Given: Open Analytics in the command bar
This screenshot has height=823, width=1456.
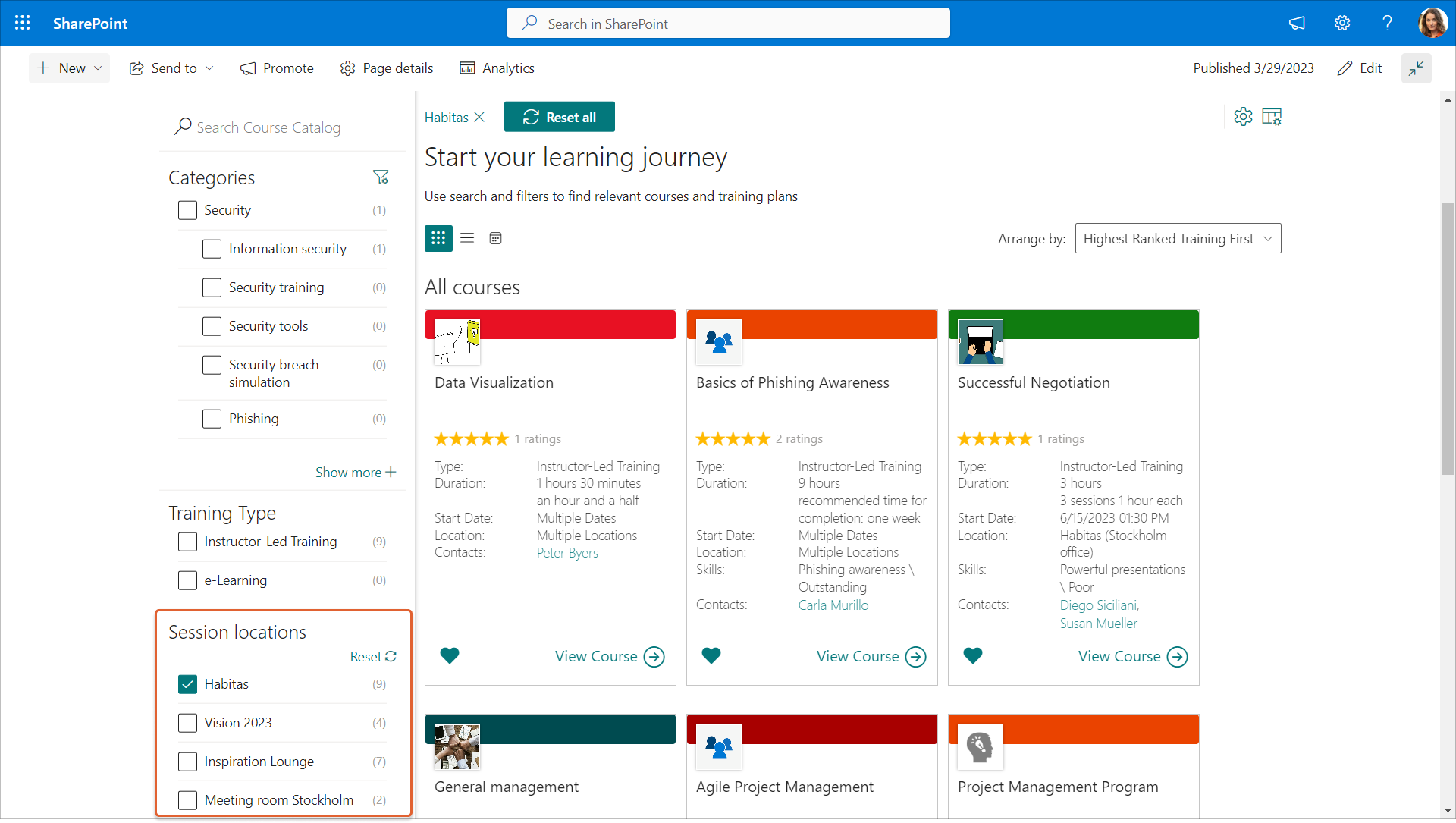Looking at the screenshot, I should click(x=497, y=68).
